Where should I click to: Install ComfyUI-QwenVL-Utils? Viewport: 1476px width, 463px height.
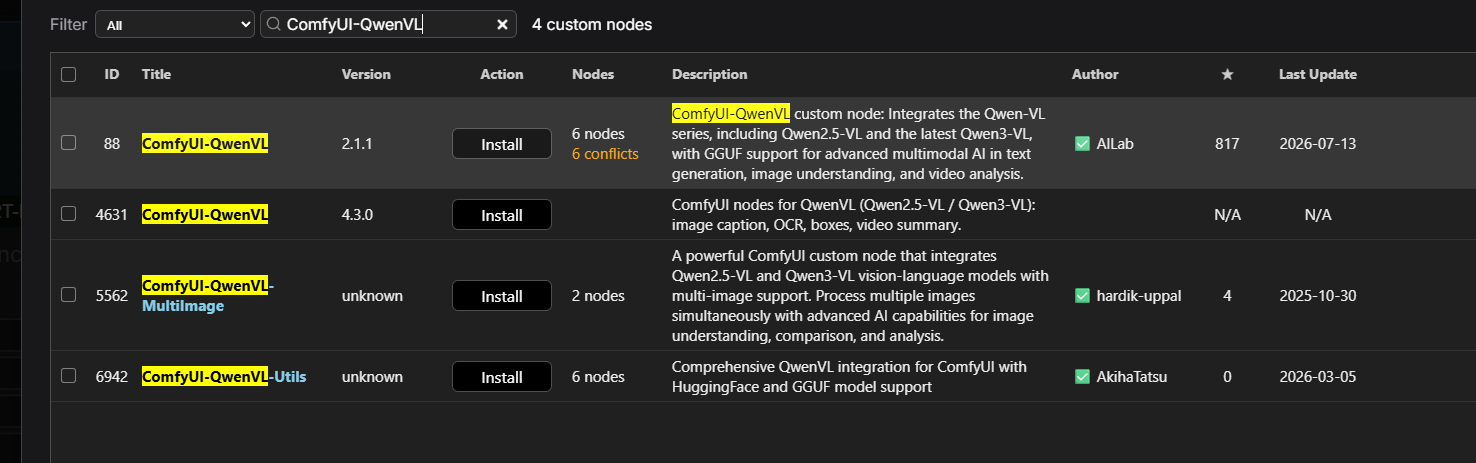[502, 377]
